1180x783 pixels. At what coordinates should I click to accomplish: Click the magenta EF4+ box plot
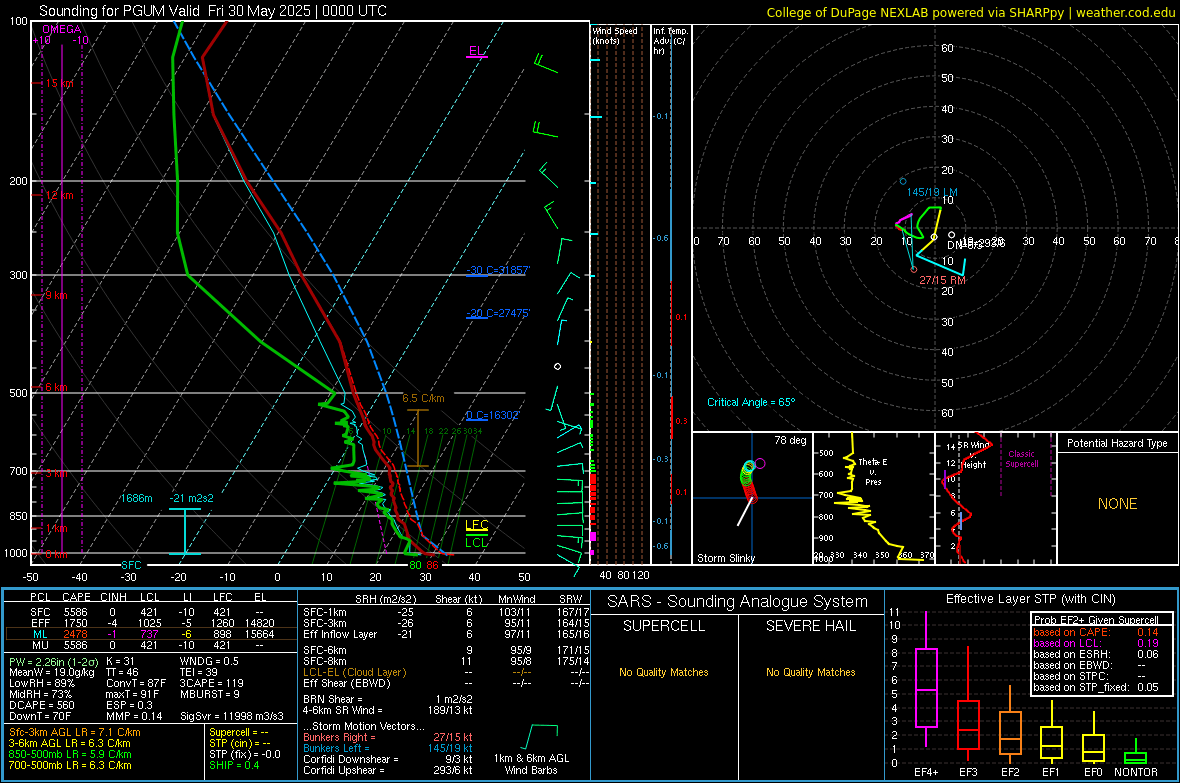tap(926, 679)
